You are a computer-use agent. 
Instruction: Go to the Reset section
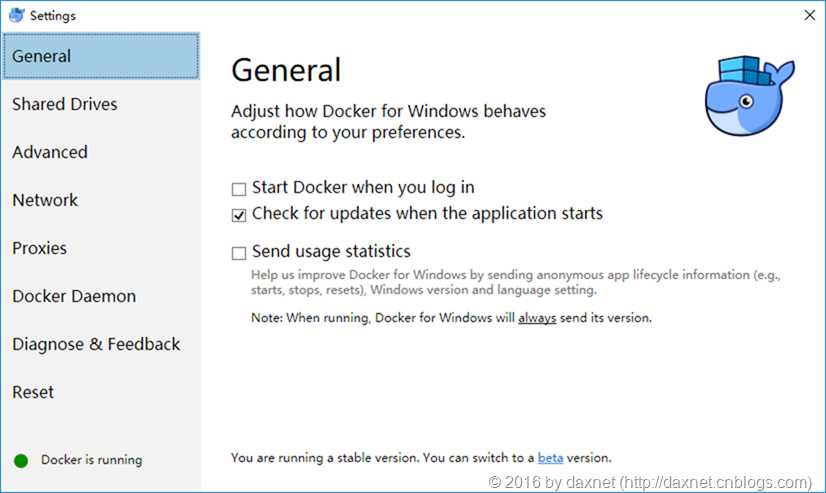pos(33,392)
